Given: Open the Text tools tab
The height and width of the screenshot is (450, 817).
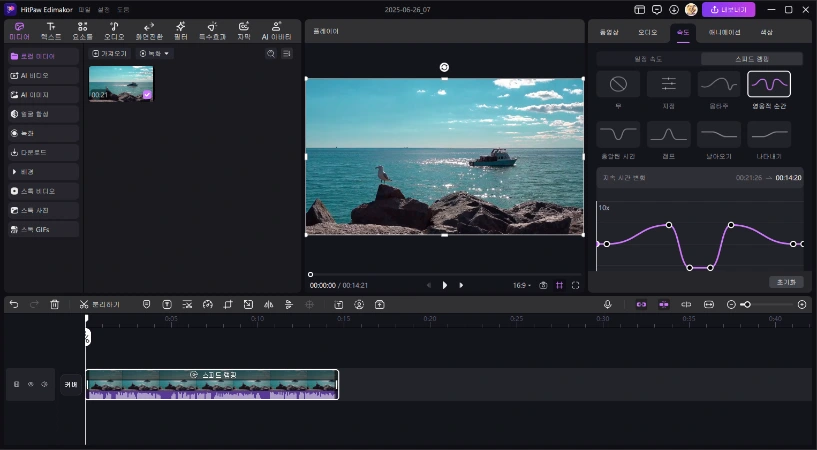Looking at the screenshot, I should pos(51,31).
